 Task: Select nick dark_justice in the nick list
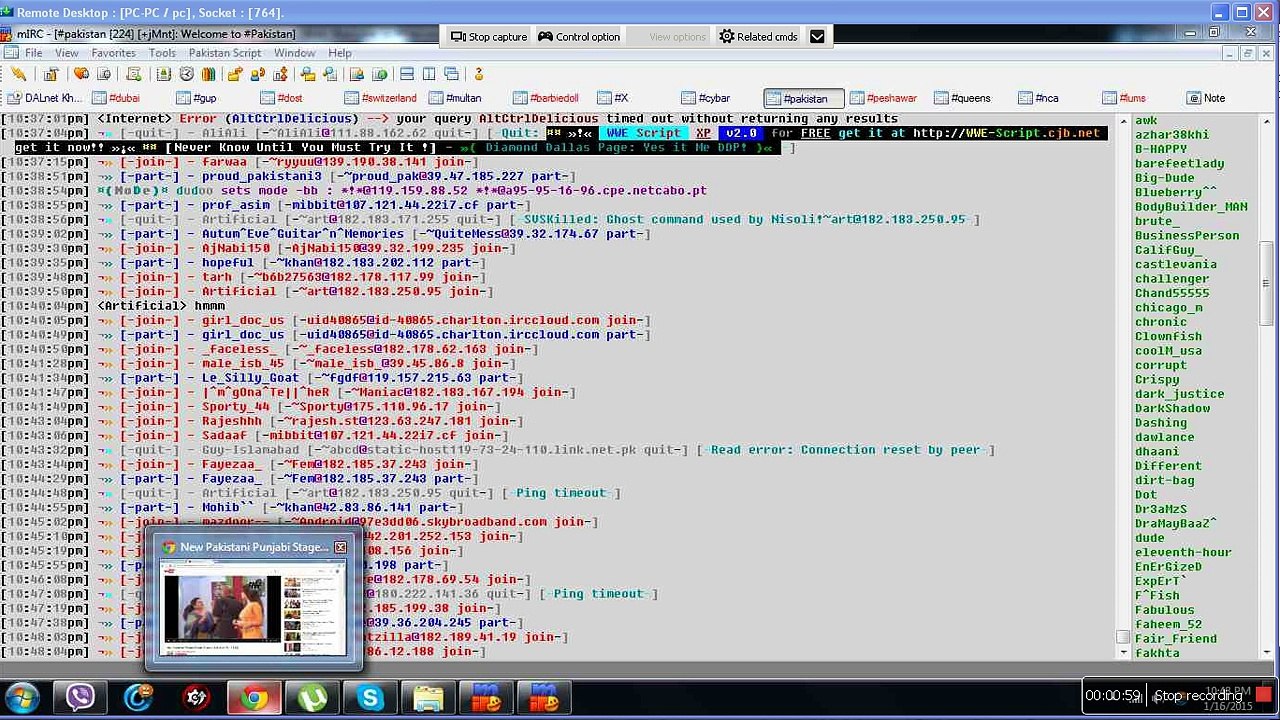(x=1179, y=394)
